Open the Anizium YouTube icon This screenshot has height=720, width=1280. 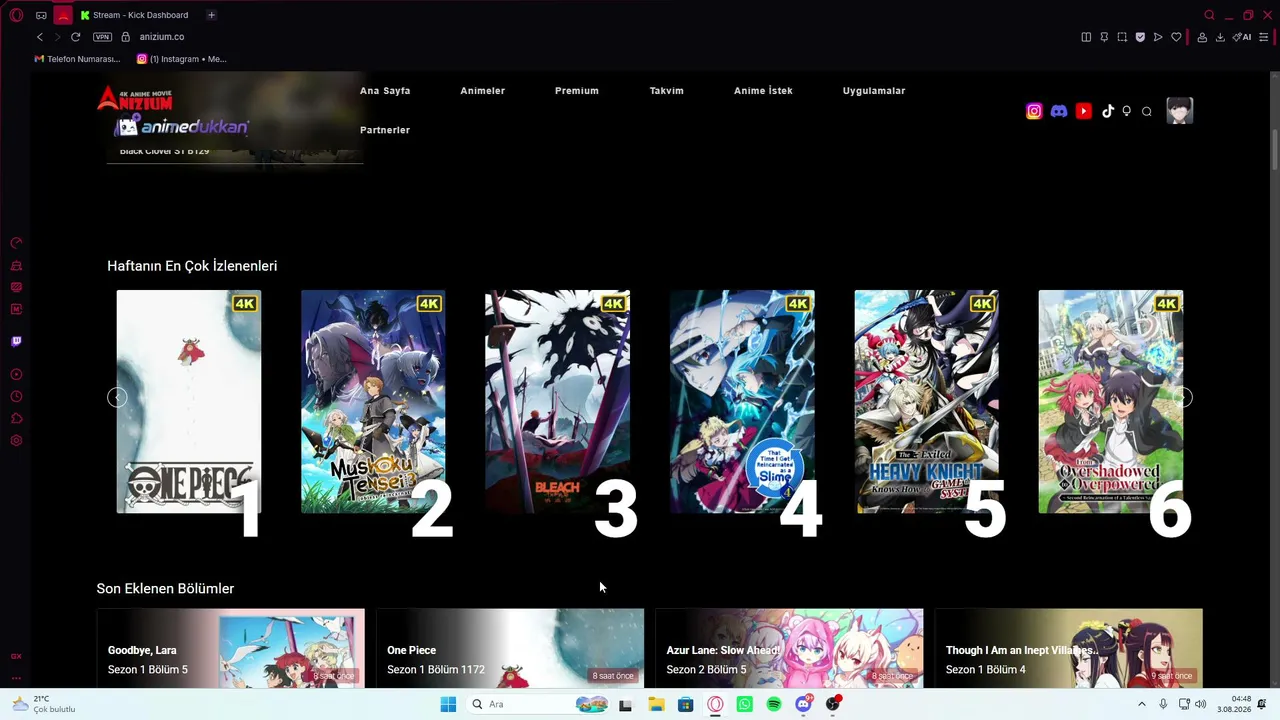1084,111
